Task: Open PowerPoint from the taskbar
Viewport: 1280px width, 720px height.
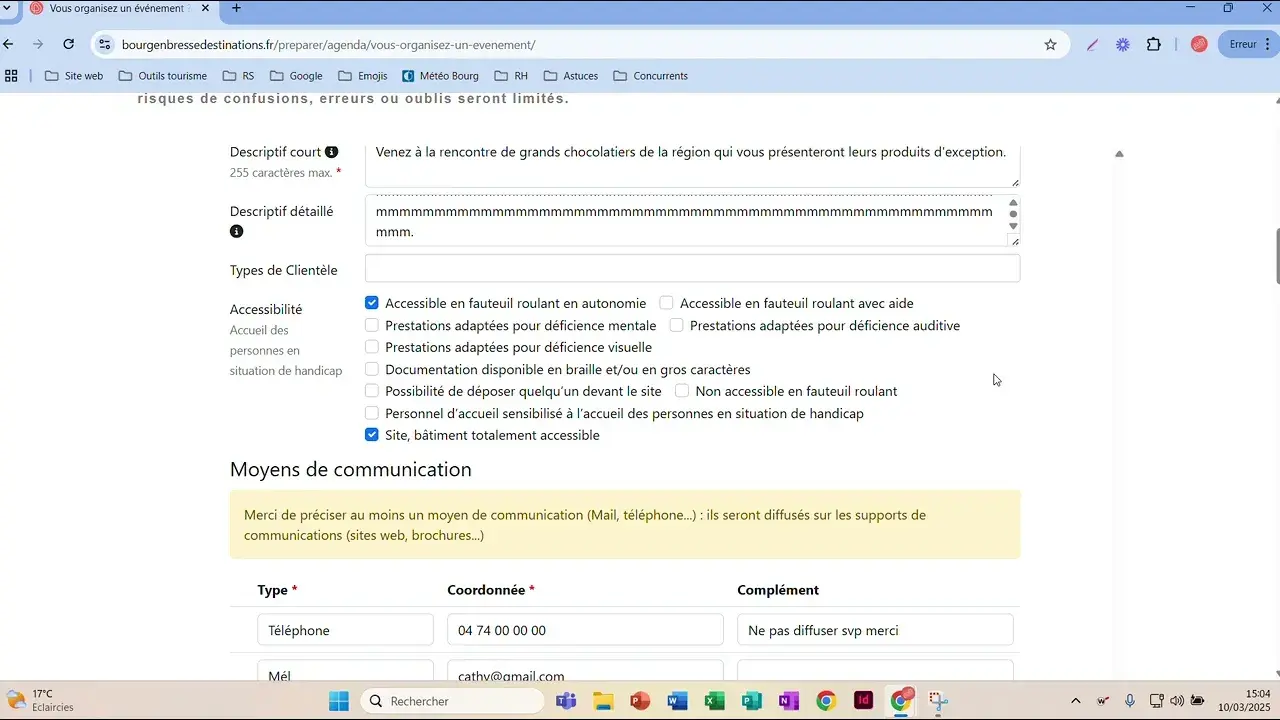Action: (640, 701)
